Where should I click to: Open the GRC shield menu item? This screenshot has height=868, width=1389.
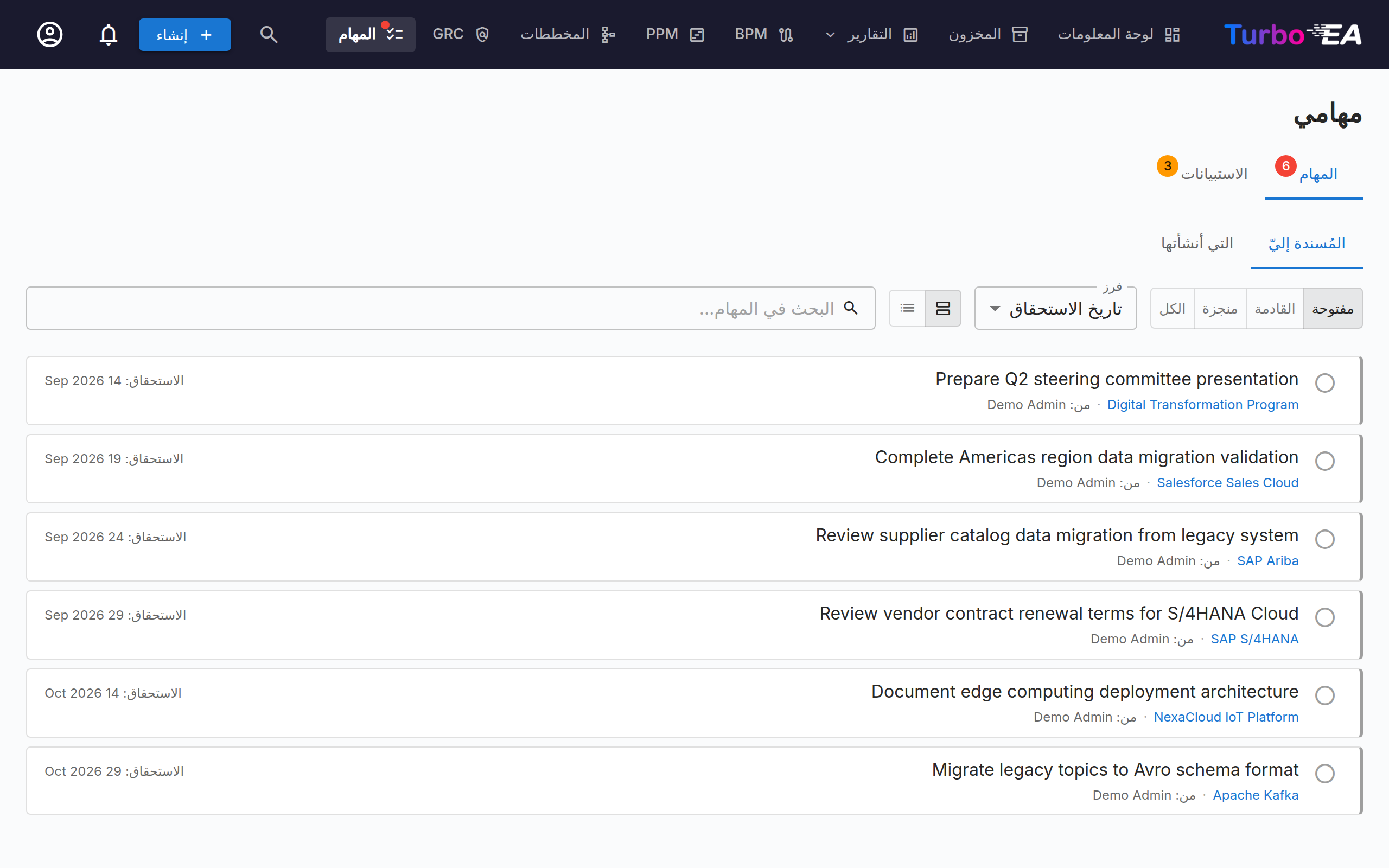pos(461,34)
